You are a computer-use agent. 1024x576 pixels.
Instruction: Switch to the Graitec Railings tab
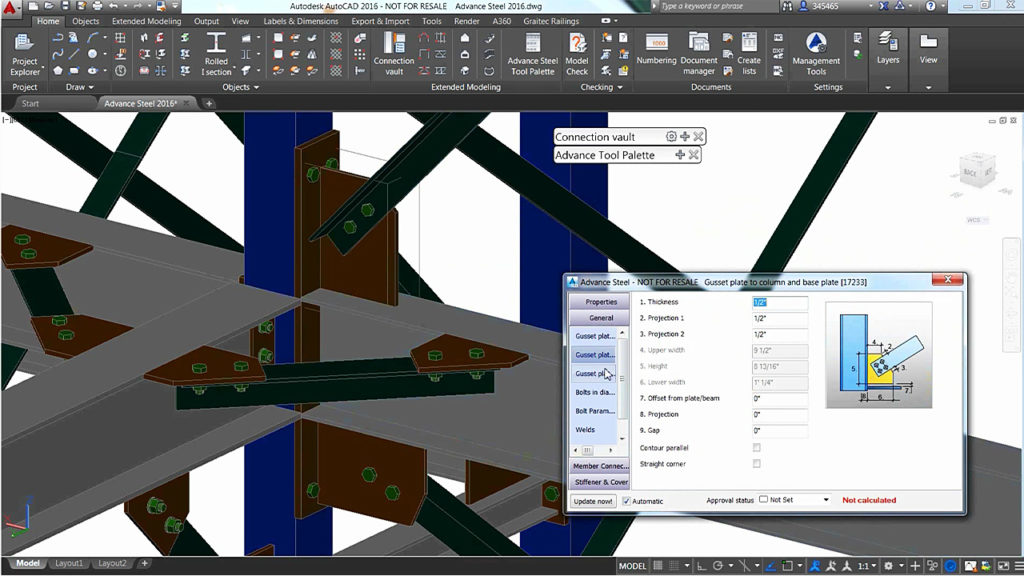tap(551, 21)
